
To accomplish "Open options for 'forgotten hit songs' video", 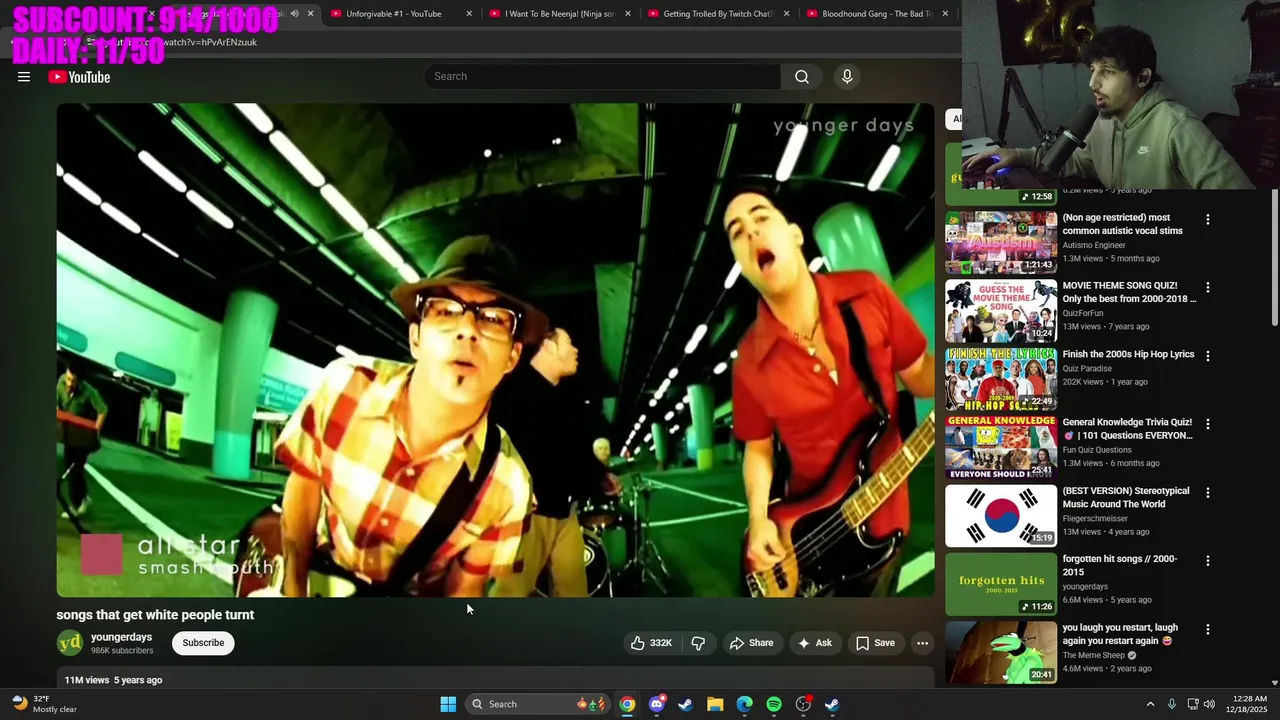I will pos(1207,560).
